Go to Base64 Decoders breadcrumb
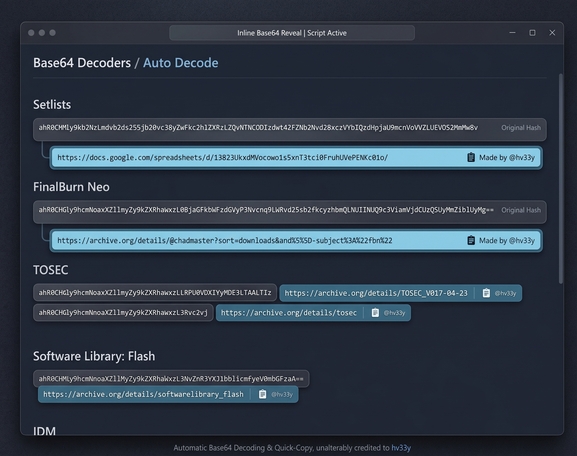Viewport: 577px width, 456px height. pyautogui.click(x=82, y=63)
